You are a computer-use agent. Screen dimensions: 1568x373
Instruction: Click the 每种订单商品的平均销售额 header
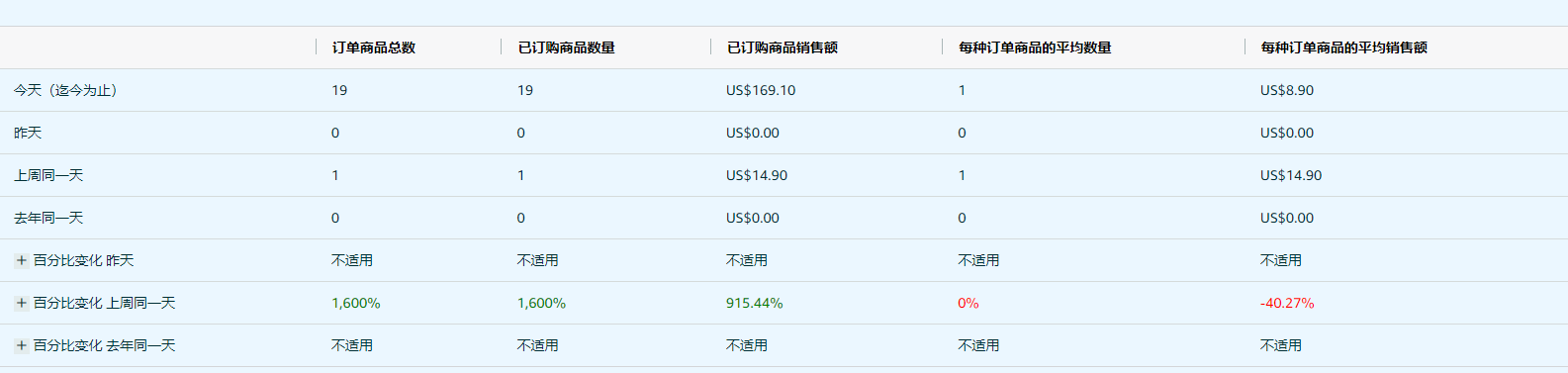(1343, 47)
